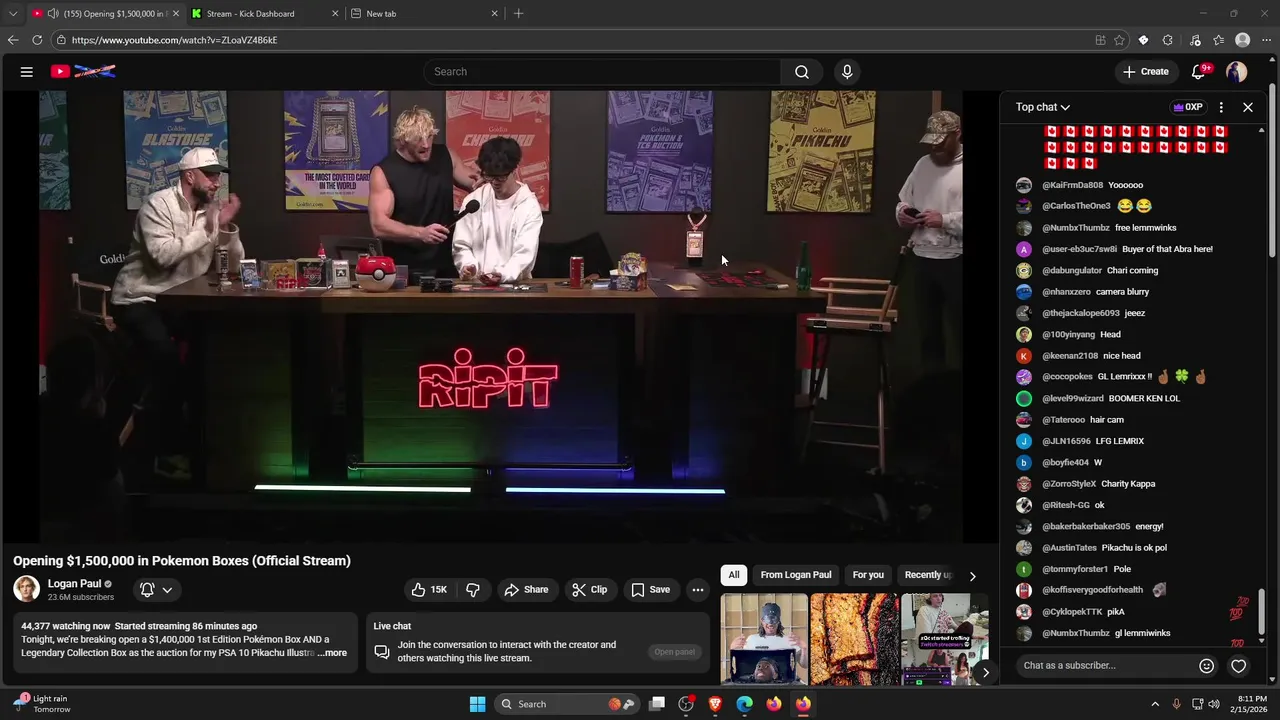Open YouTube account avatar menu

tap(1237, 72)
